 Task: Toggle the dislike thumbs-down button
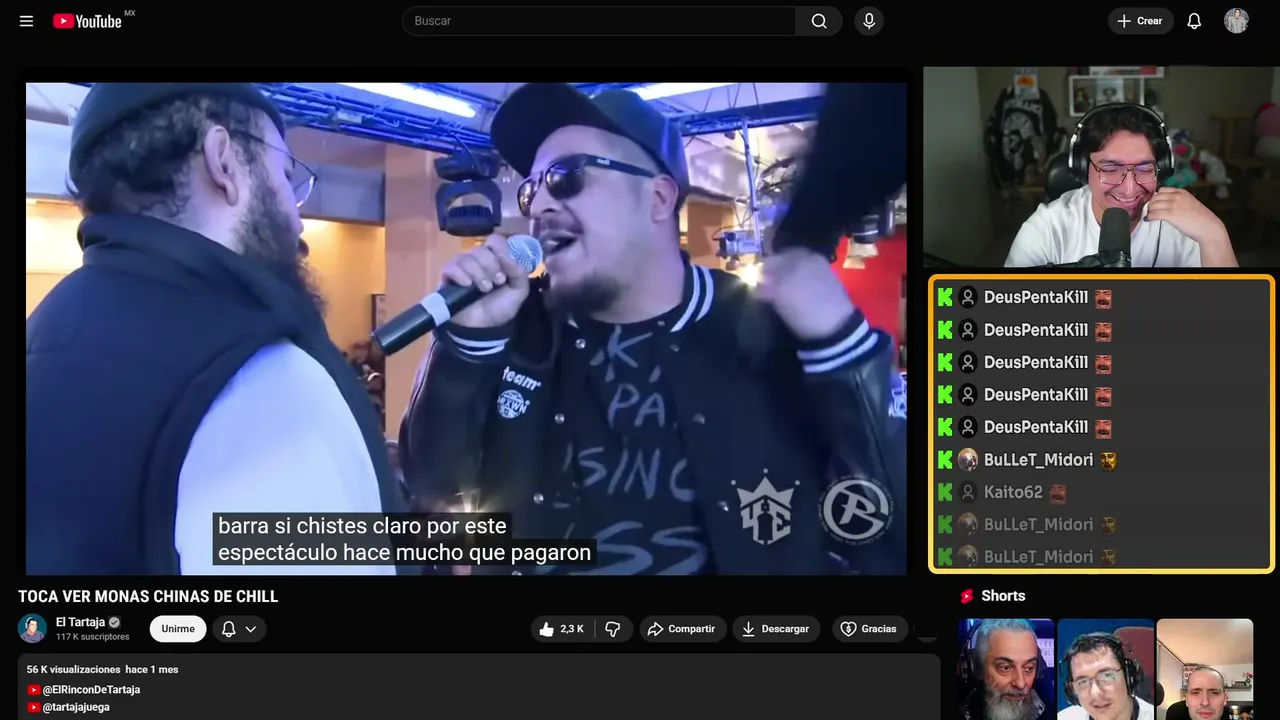tap(613, 629)
